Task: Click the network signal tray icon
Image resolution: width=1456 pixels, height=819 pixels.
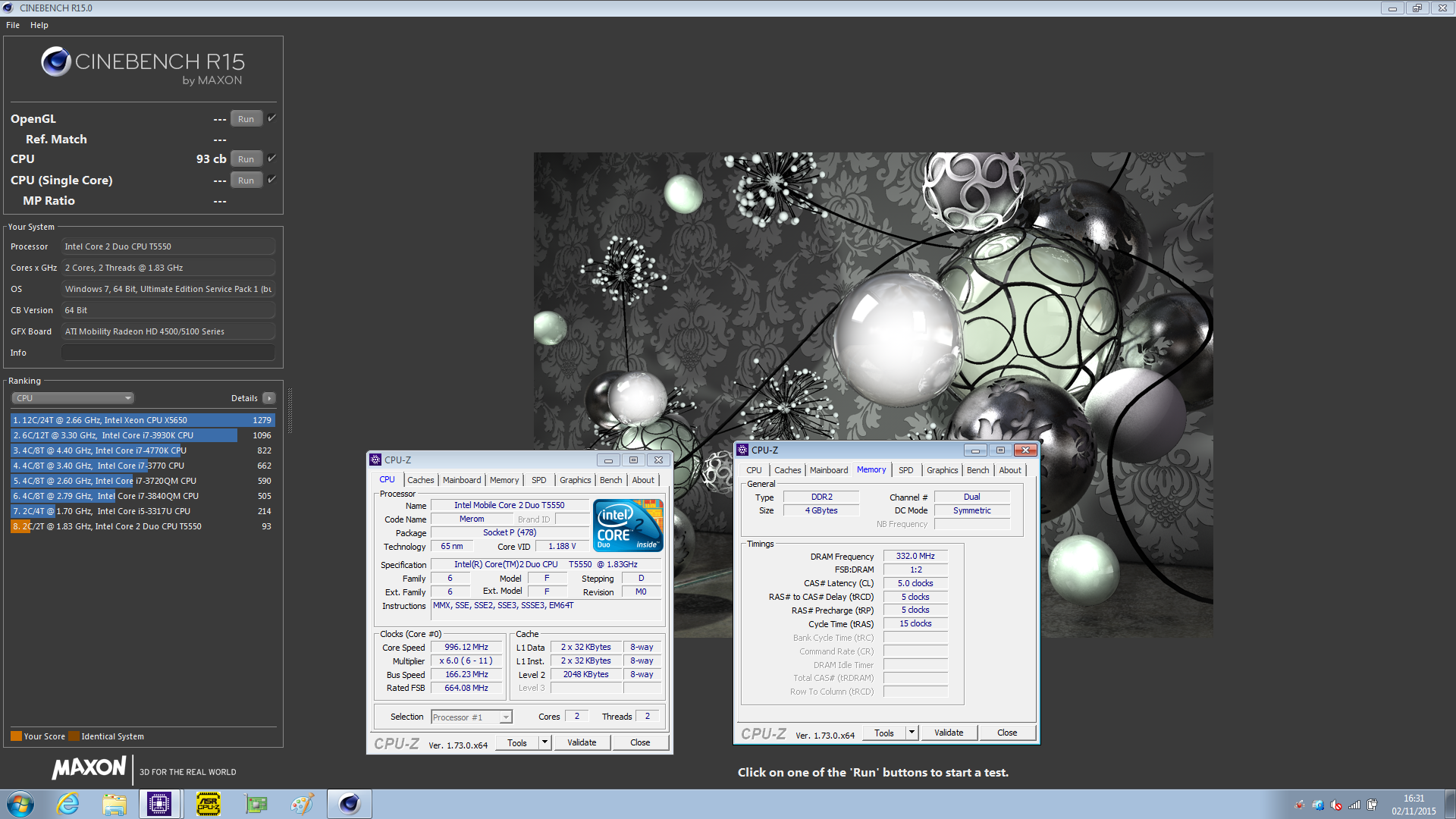Action: tap(1354, 805)
